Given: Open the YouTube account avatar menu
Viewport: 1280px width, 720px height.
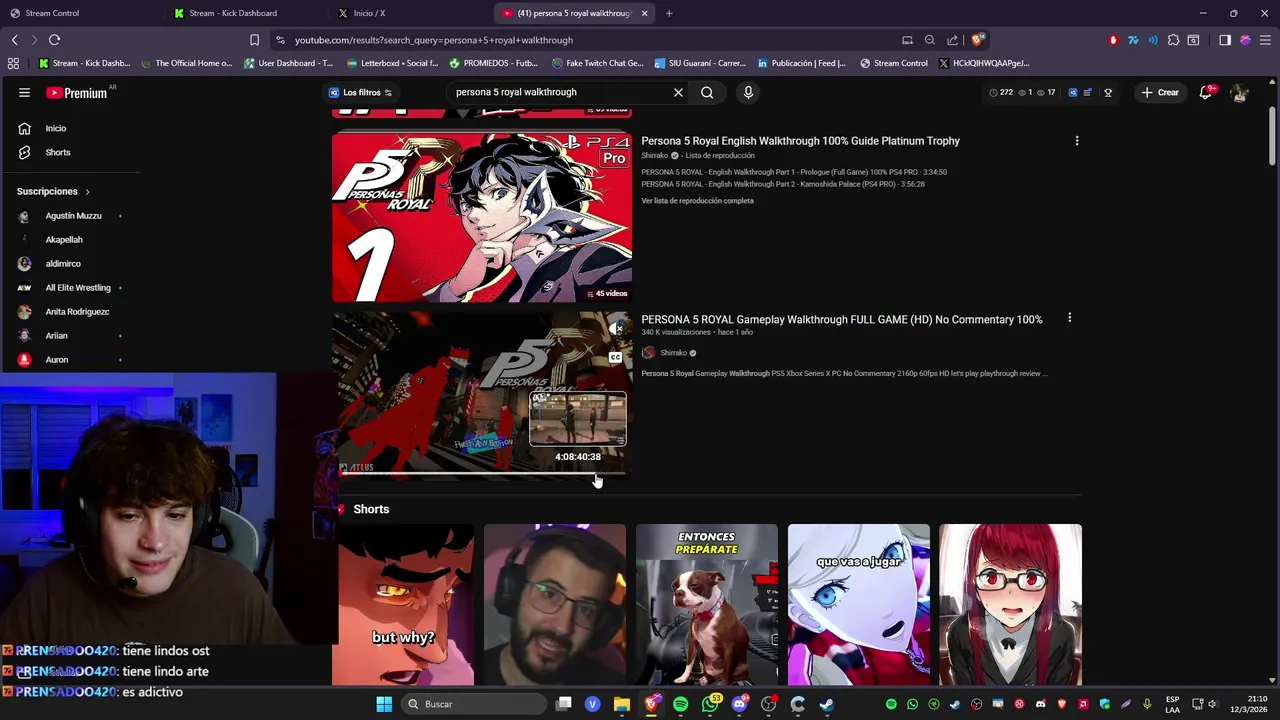Looking at the screenshot, I should tap(1239, 92).
